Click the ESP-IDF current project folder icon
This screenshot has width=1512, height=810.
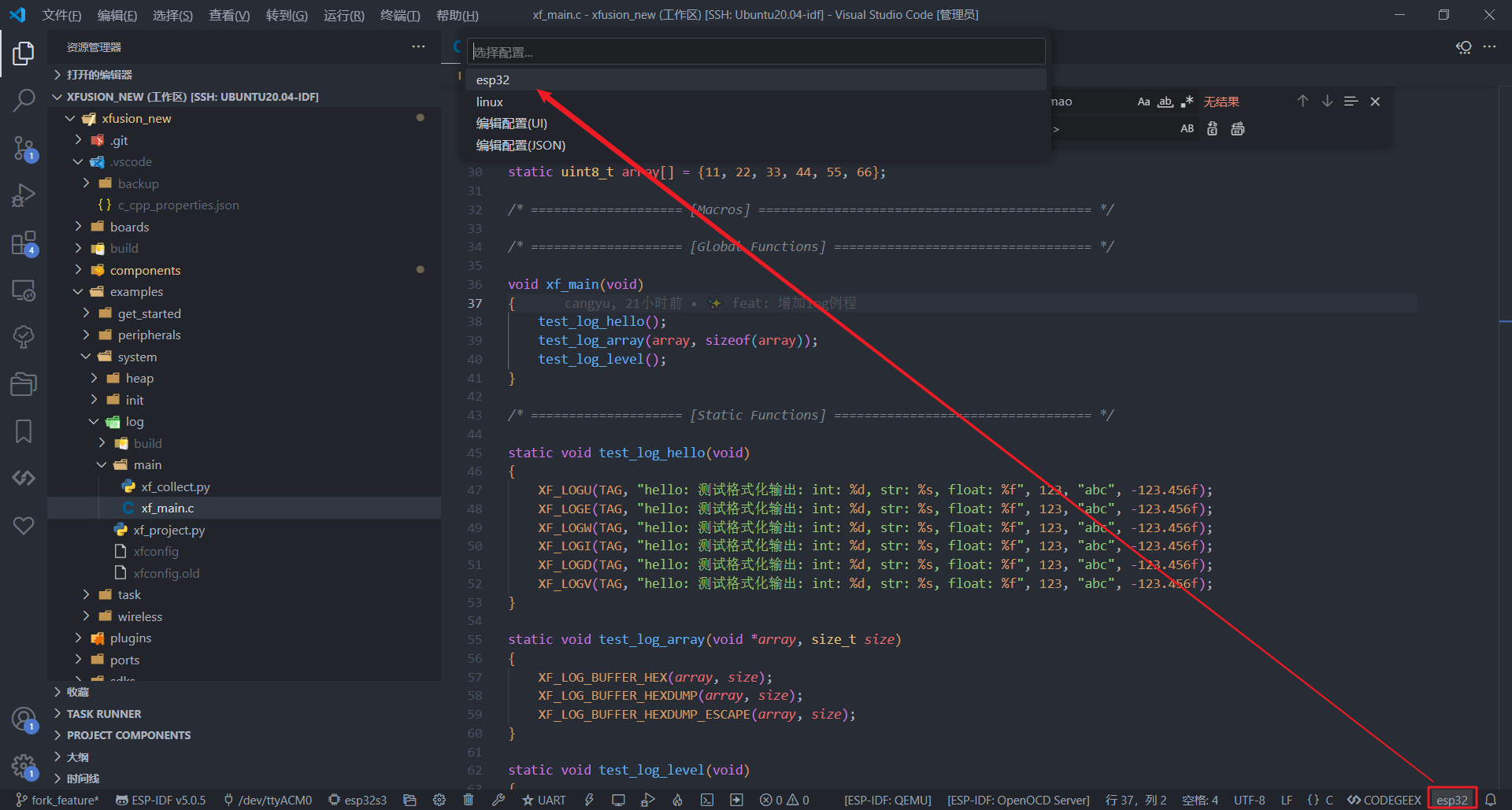point(409,800)
